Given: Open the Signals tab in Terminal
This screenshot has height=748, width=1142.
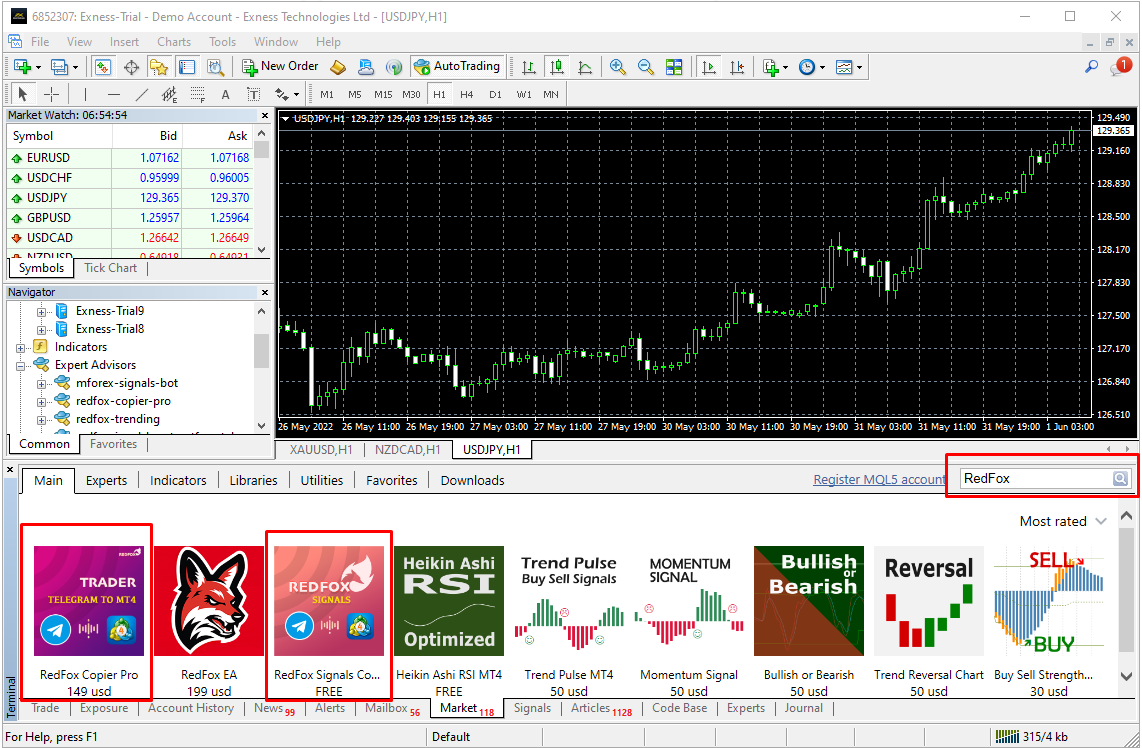Looking at the screenshot, I should tap(532, 708).
